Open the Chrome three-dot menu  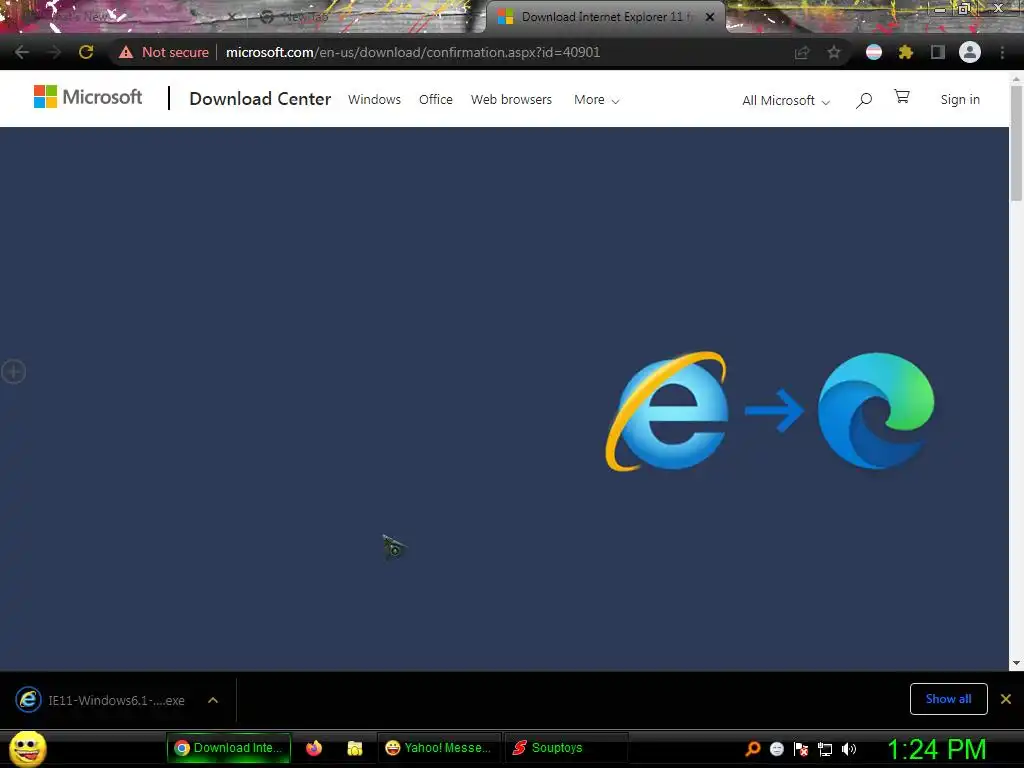pos(1002,52)
